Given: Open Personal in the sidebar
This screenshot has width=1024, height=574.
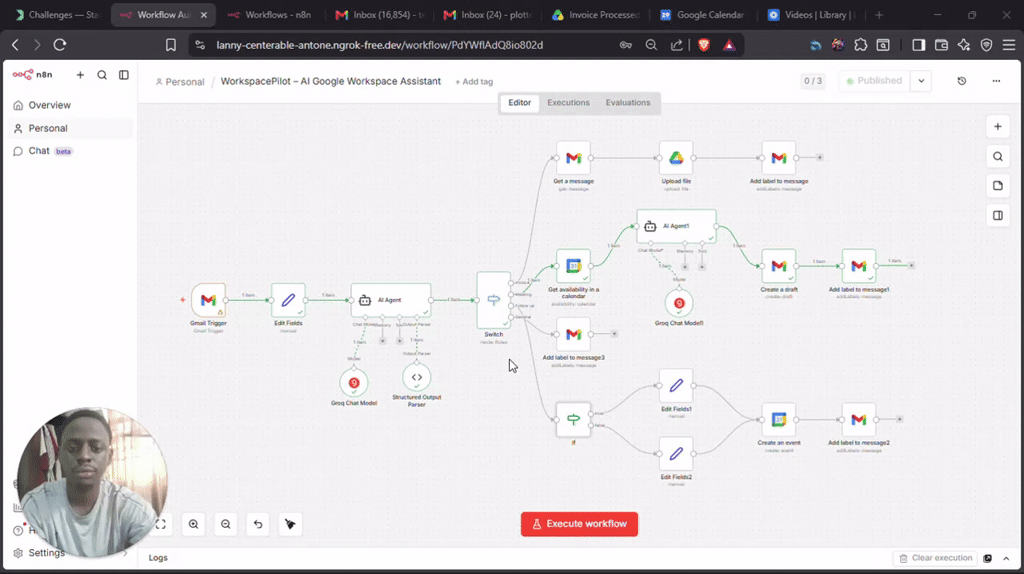Looking at the screenshot, I should point(69,128).
